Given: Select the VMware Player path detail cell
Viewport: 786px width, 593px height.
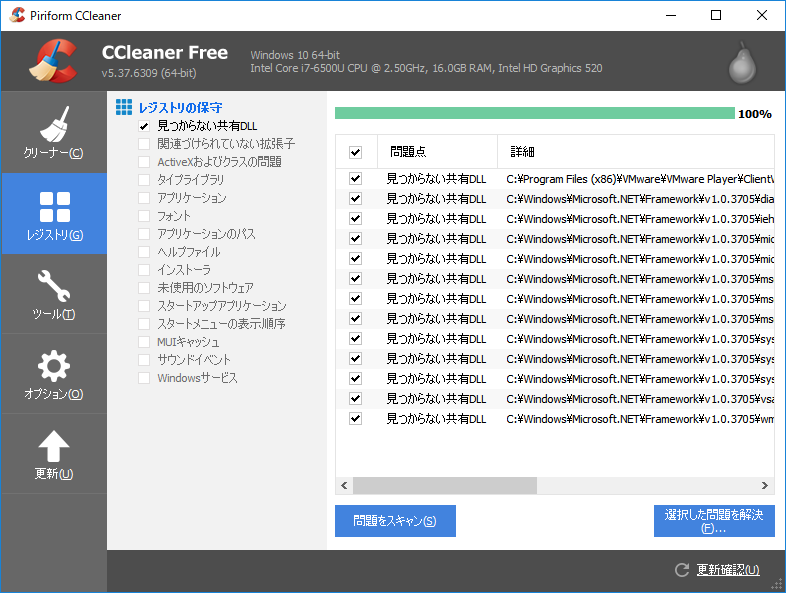Looking at the screenshot, I should coord(640,179).
